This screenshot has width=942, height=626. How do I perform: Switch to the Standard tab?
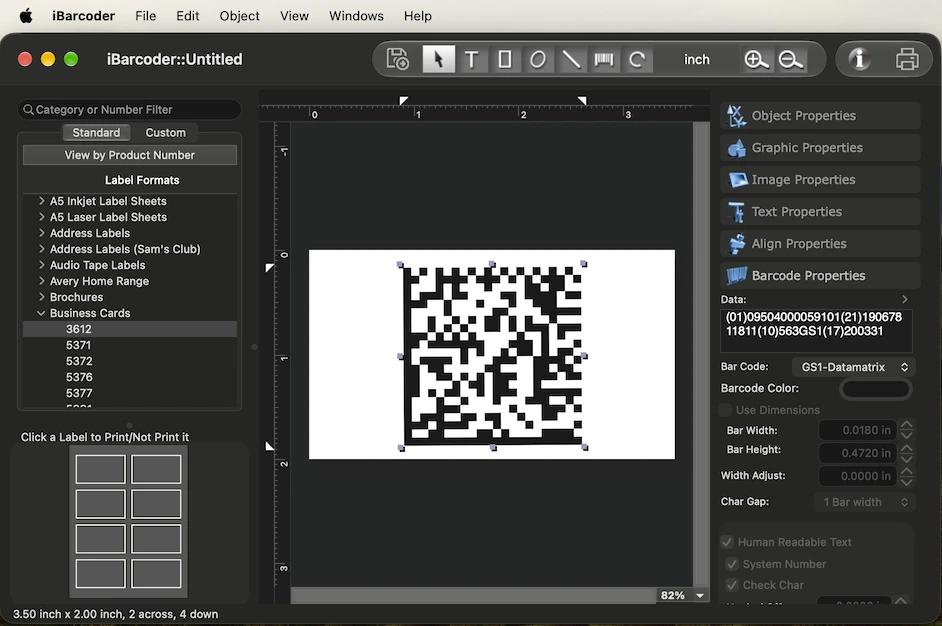point(96,132)
